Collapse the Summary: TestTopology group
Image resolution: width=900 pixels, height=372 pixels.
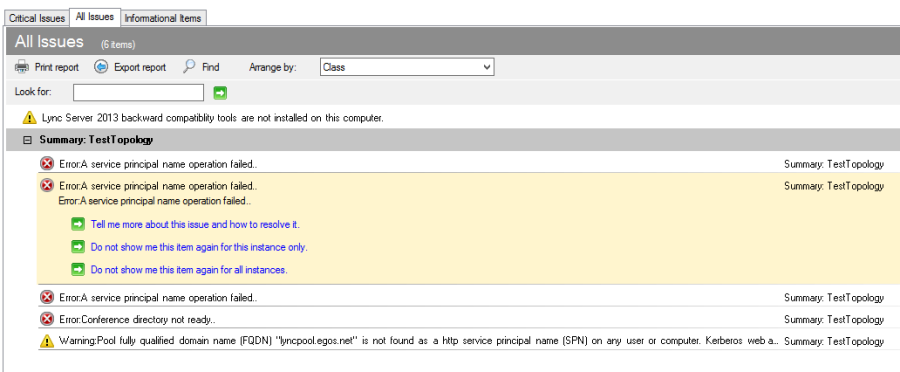tap(27, 140)
